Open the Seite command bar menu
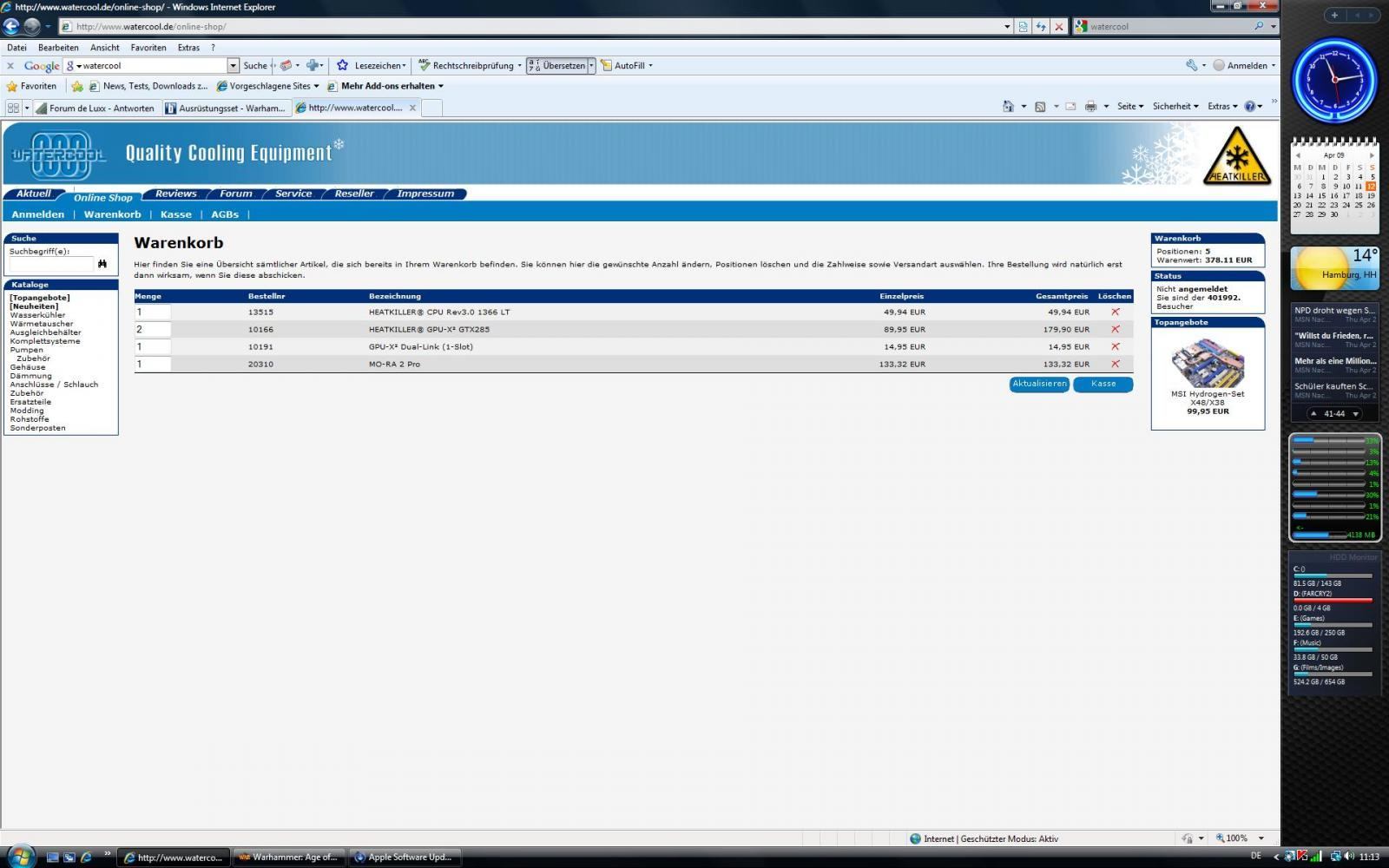 coord(1129,106)
